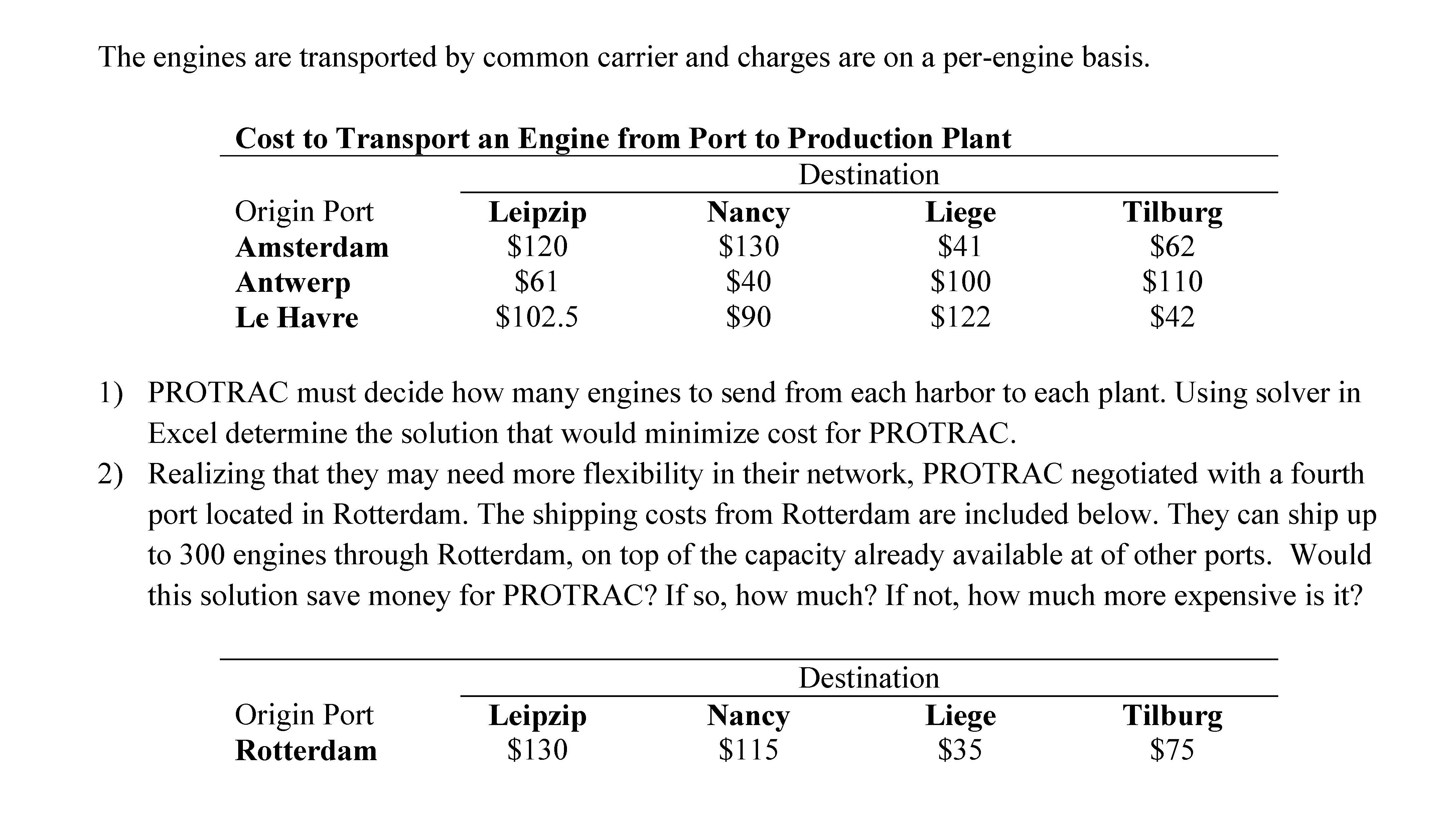
Task: Click the $40 Antwerp-to-Nancy cost
Action: click(x=748, y=282)
